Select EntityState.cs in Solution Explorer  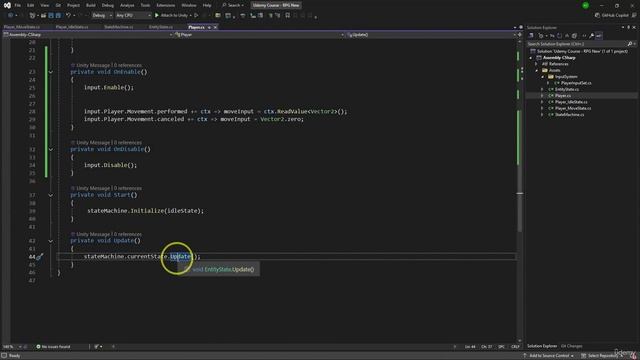tap(567, 89)
